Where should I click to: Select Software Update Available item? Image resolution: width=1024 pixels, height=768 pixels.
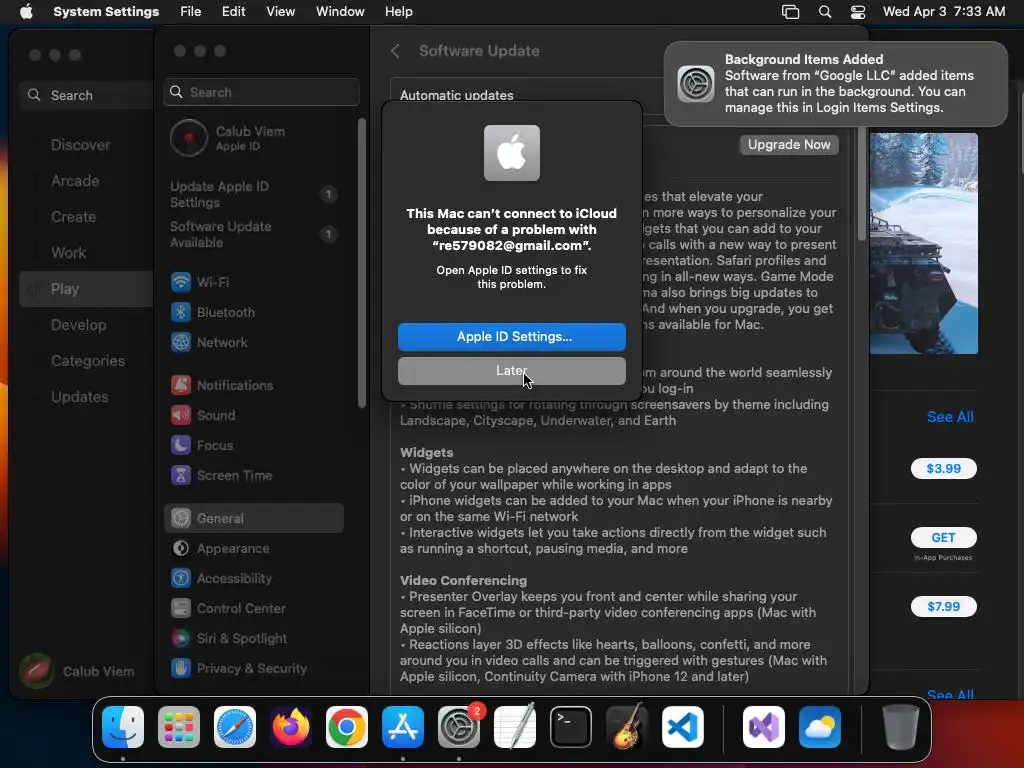pos(254,234)
